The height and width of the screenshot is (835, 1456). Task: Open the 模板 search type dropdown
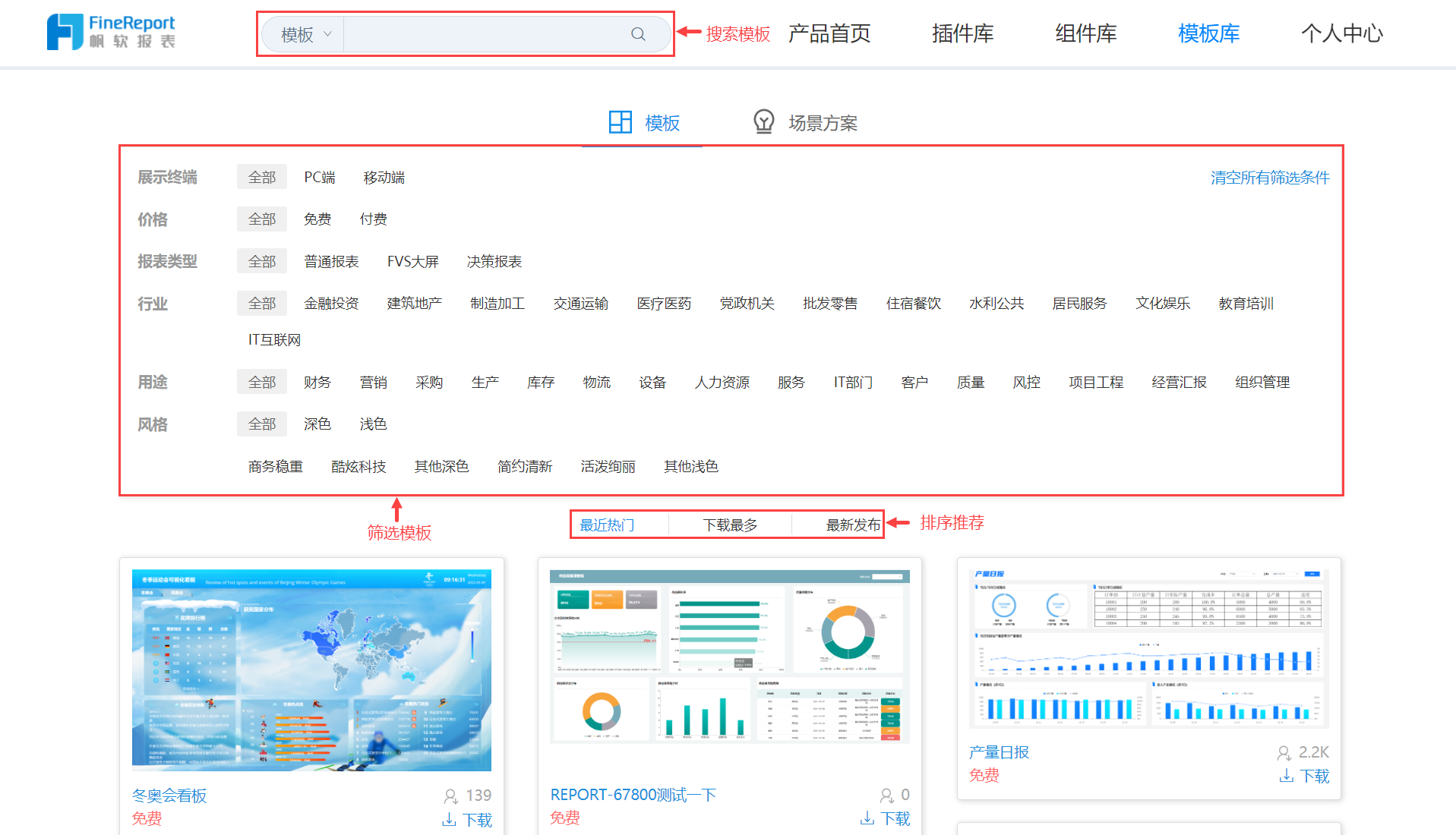pyautogui.click(x=305, y=34)
